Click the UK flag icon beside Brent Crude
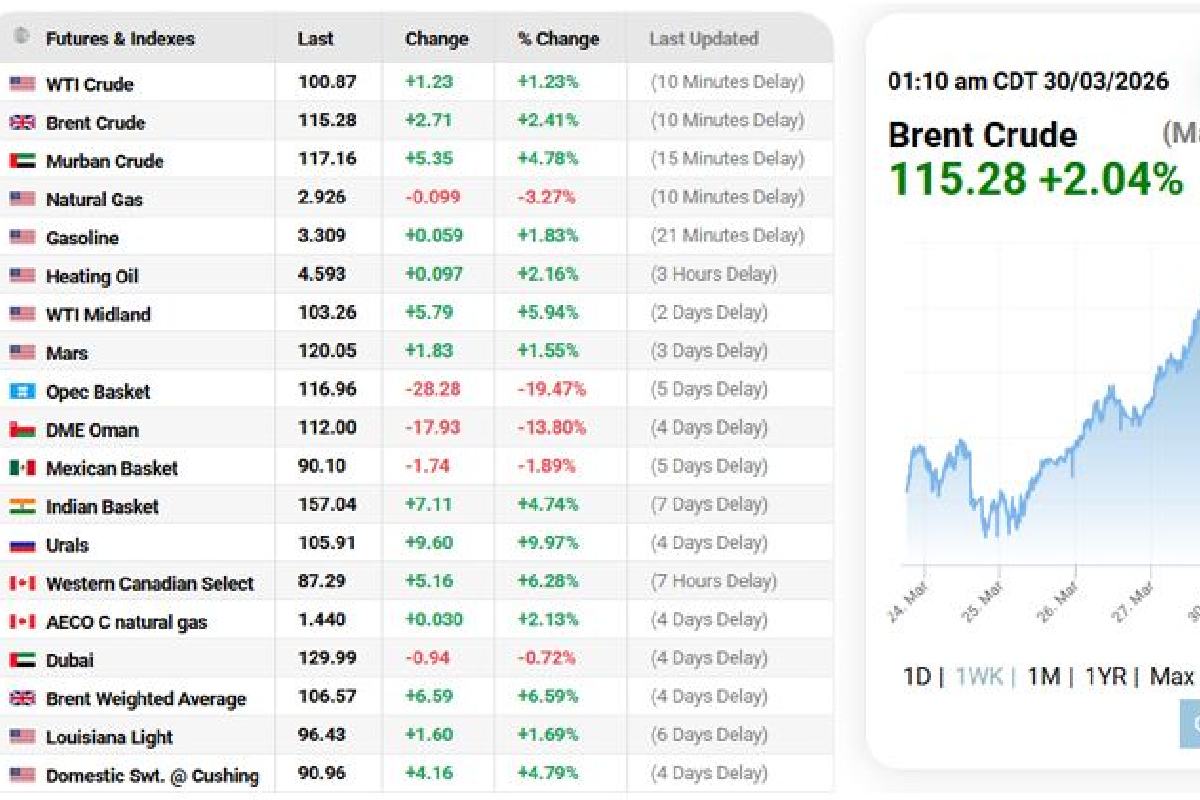This screenshot has height=800, width=1200. [22, 123]
